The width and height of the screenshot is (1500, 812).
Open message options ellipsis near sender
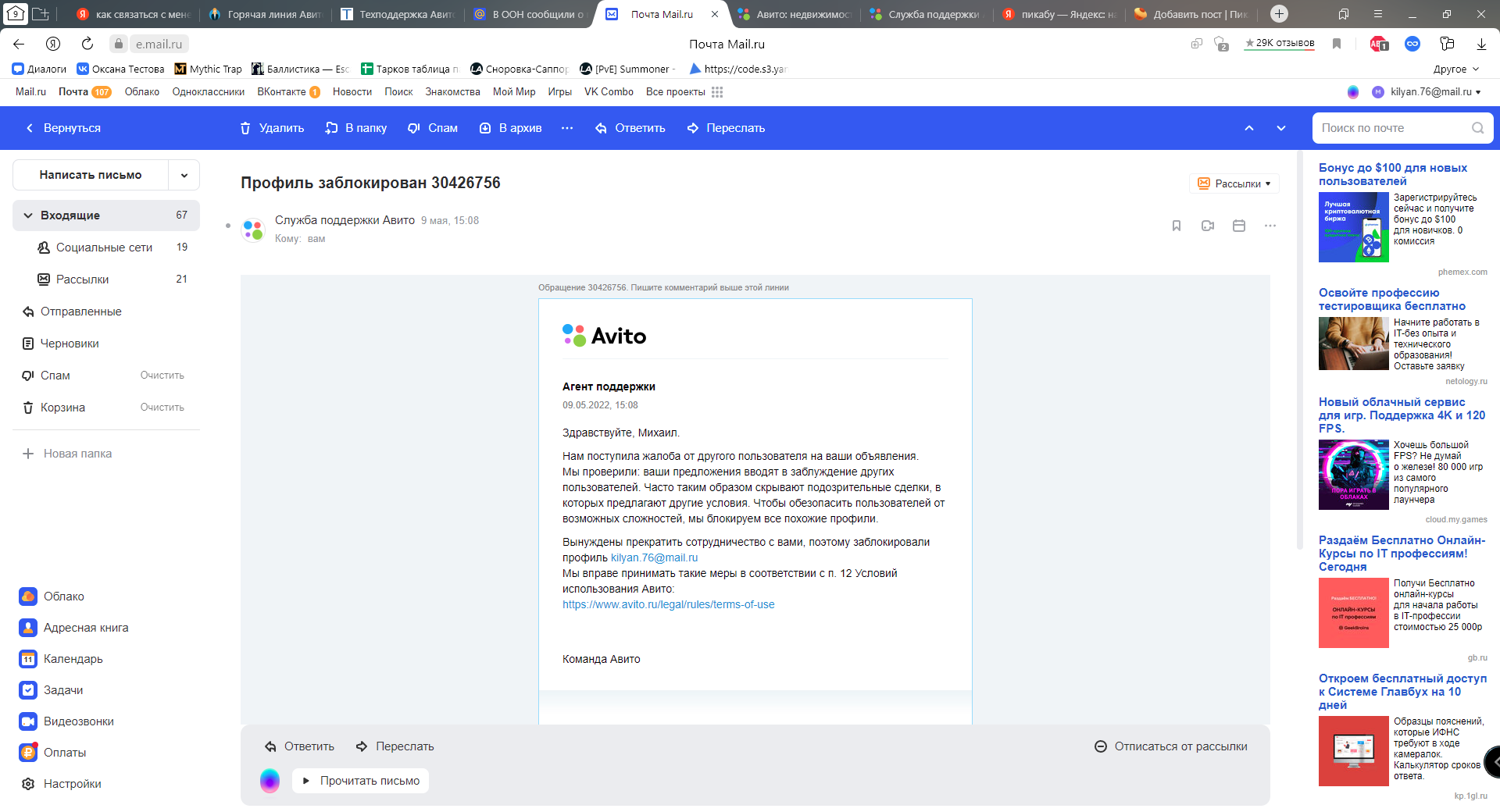click(1270, 226)
